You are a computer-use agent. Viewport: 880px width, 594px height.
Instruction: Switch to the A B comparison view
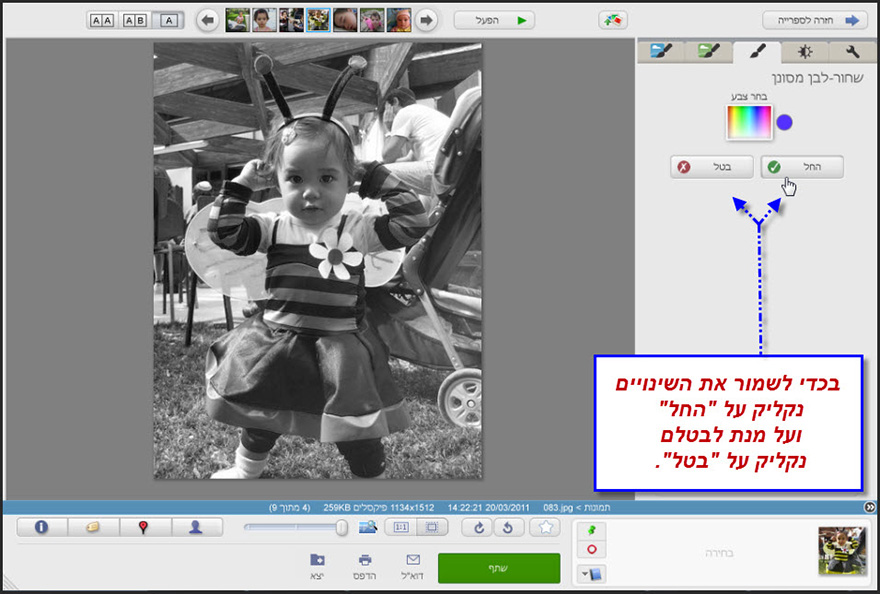(135, 19)
